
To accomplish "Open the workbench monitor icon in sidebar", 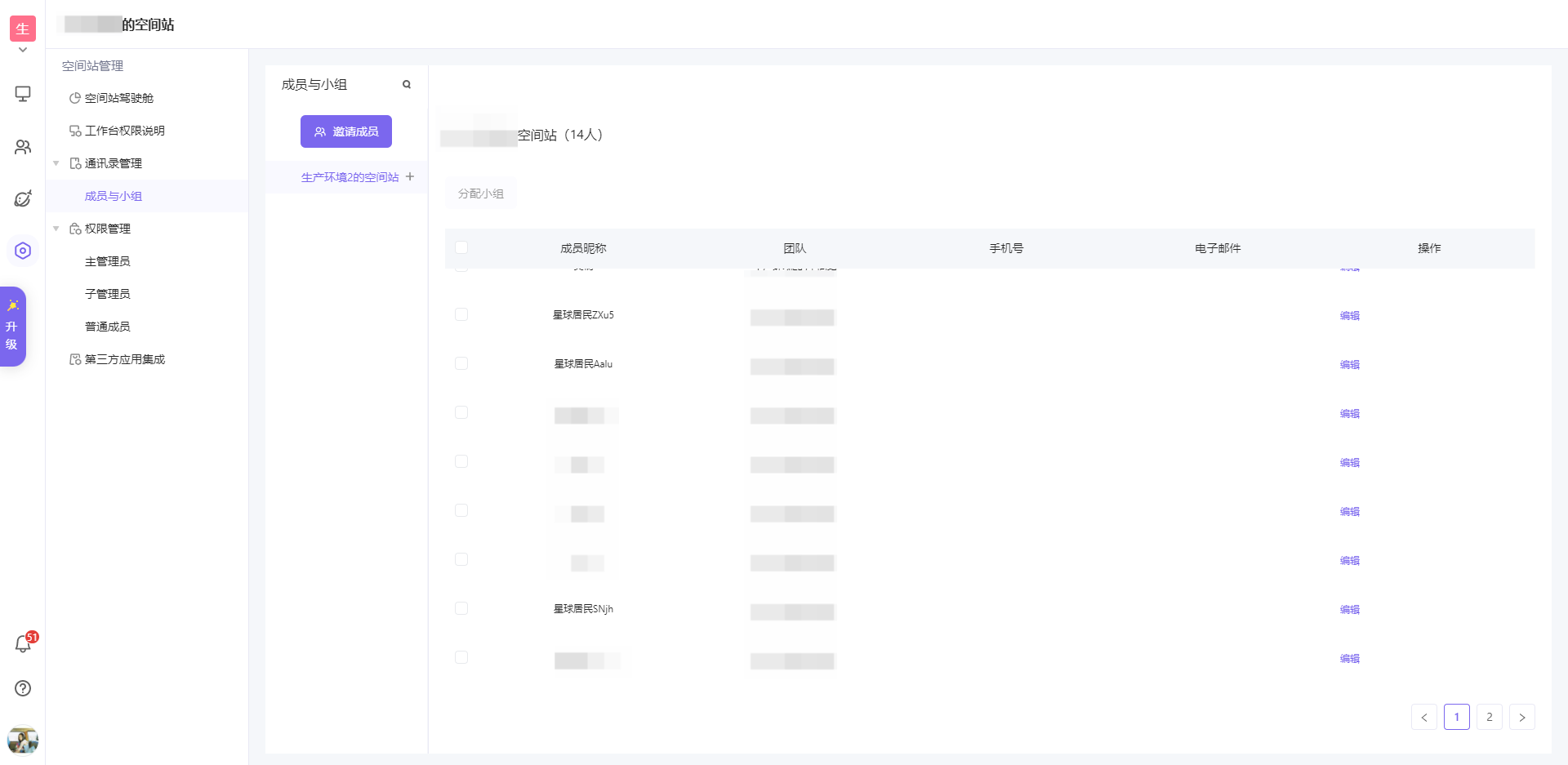I will (x=23, y=94).
